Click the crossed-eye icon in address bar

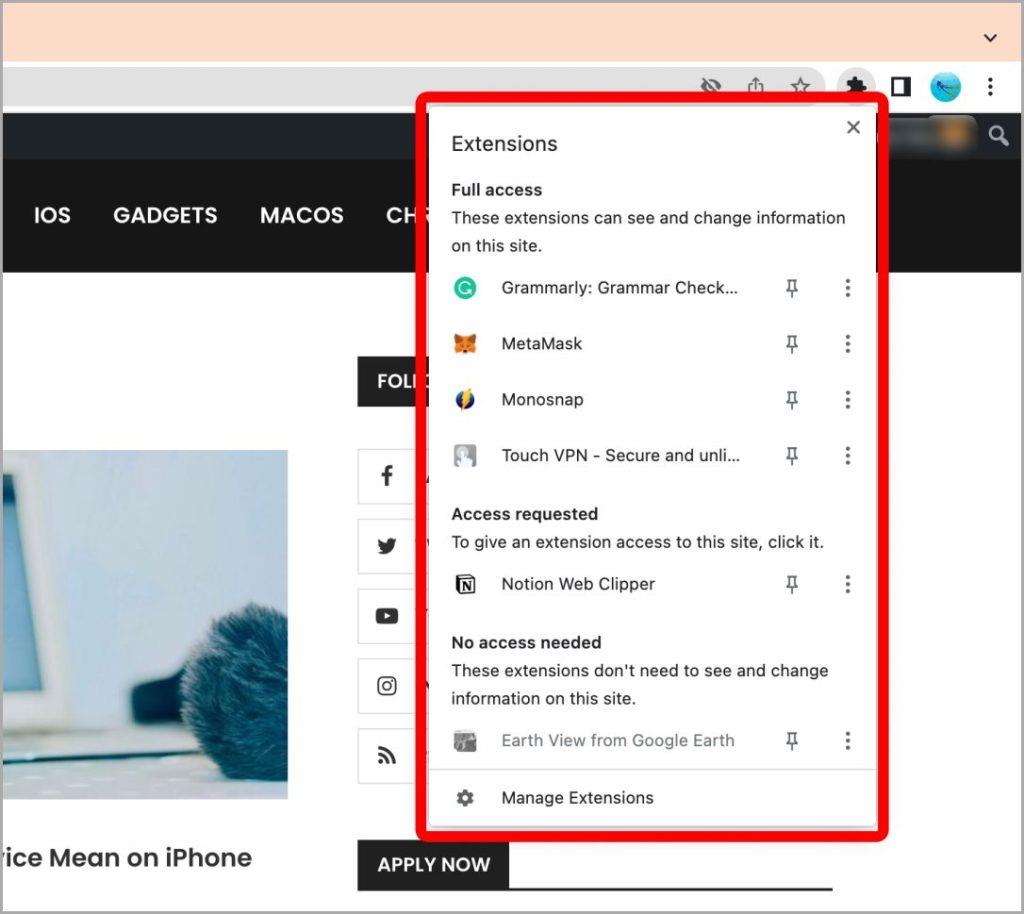(x=711, y=86)
